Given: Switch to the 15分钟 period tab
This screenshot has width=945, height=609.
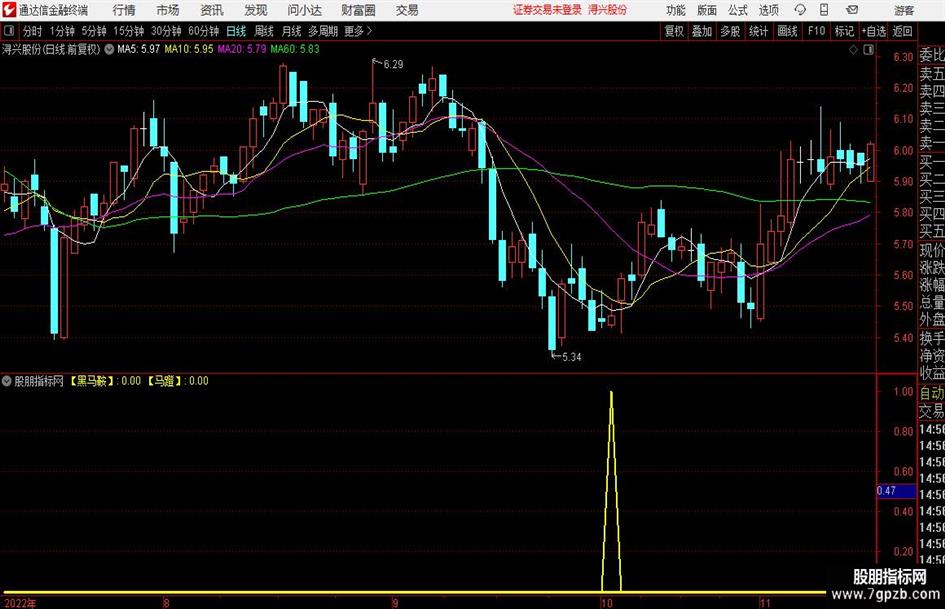Looking at the screenshot, I should click(x=129, y=31).
